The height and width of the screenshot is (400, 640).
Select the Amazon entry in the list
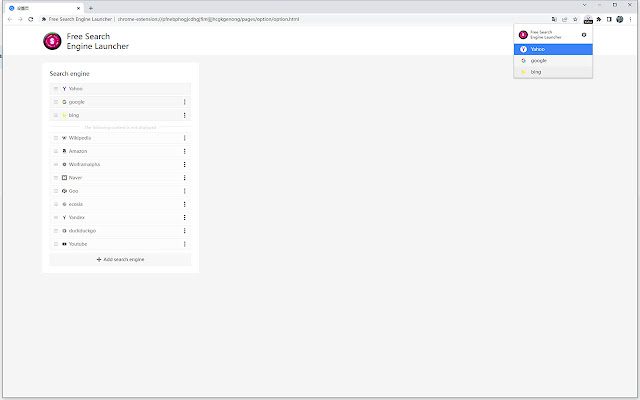(x=120, y=151)
